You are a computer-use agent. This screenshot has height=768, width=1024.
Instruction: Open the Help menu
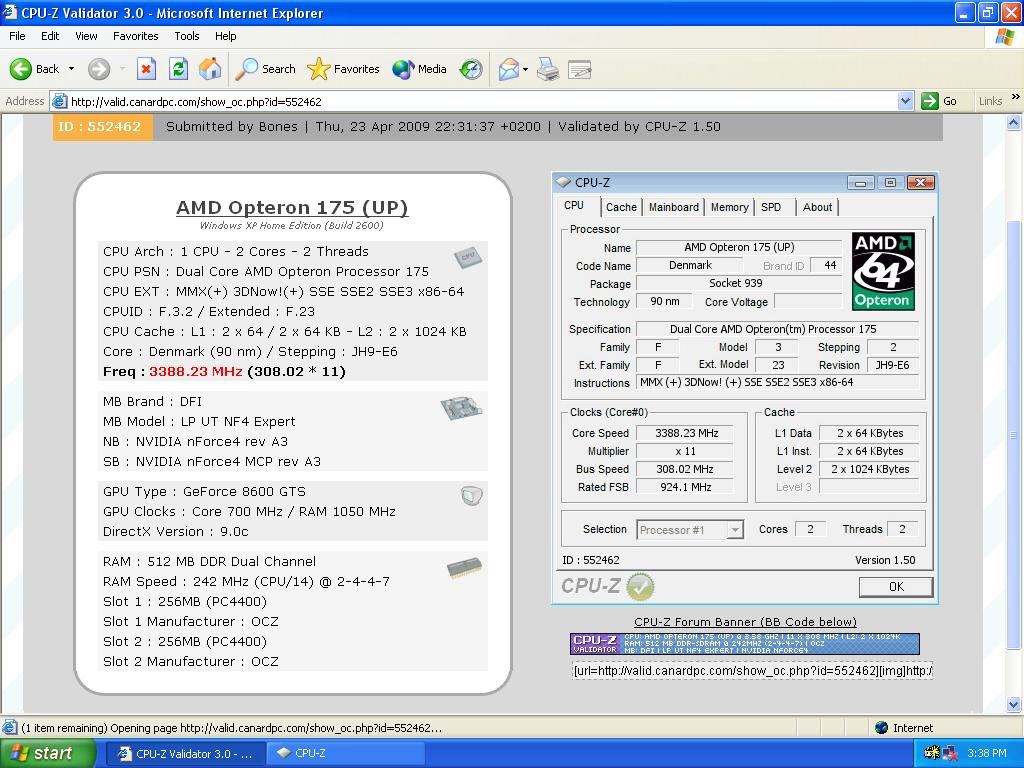pyautogui.click(x=225, y=36)
